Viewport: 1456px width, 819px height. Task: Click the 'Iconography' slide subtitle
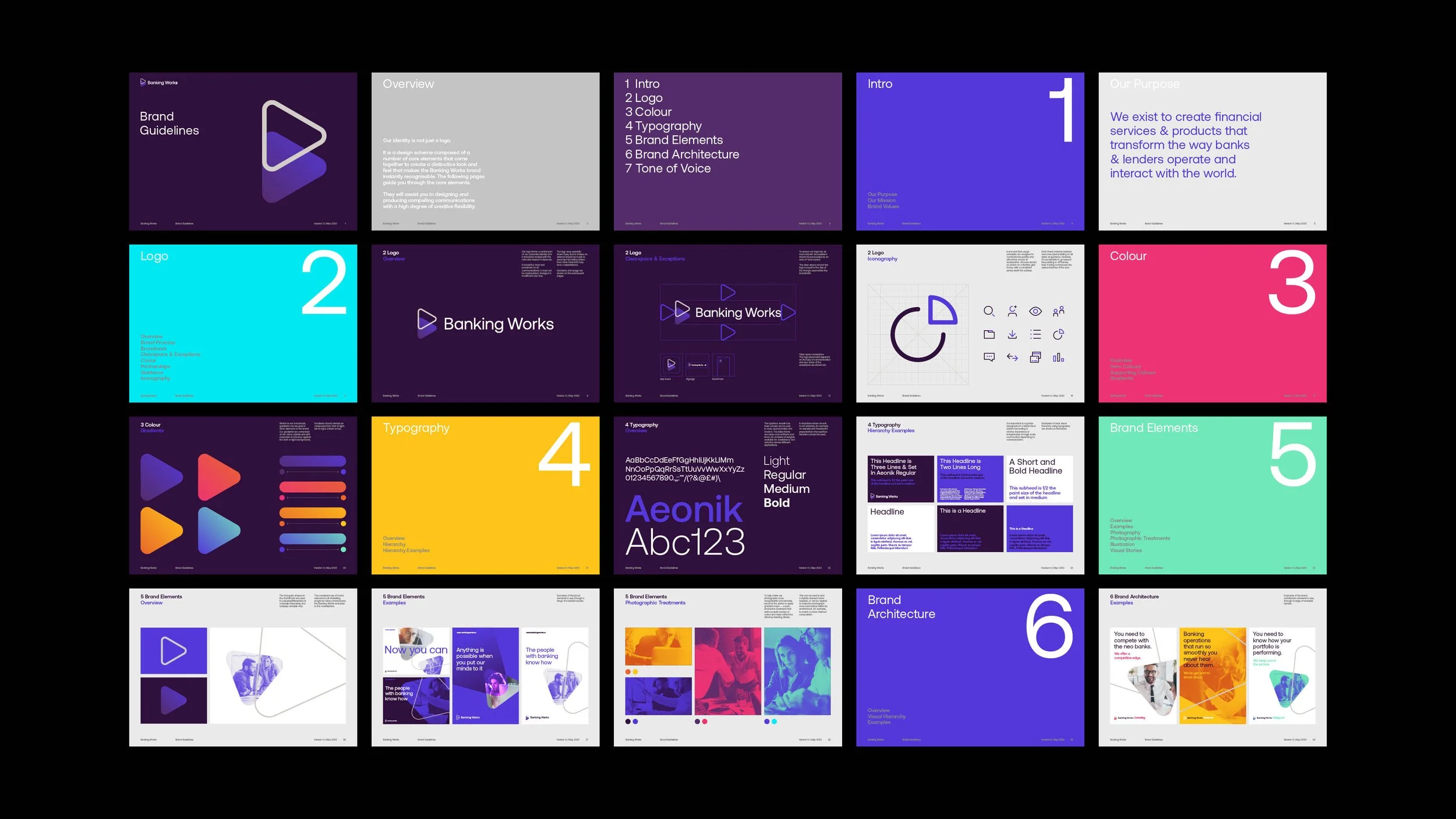tap(882, 259)
